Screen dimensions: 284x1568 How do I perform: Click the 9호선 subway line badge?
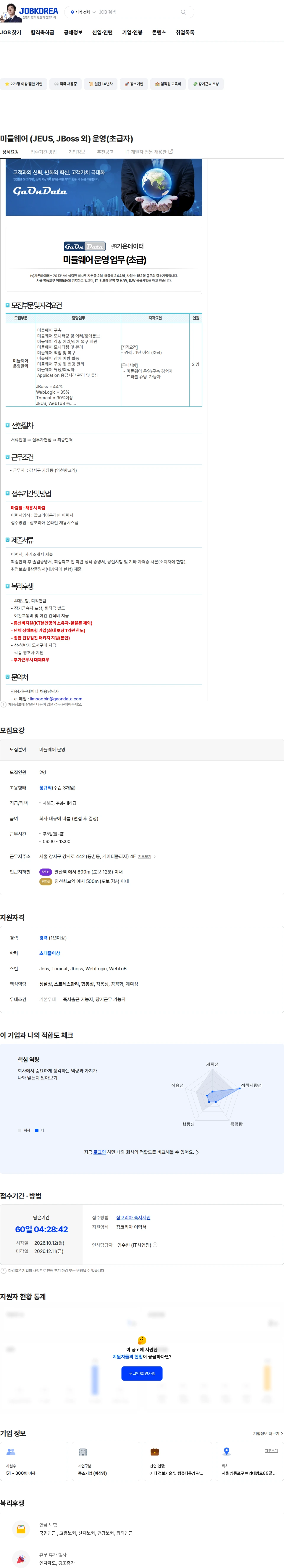46,882
